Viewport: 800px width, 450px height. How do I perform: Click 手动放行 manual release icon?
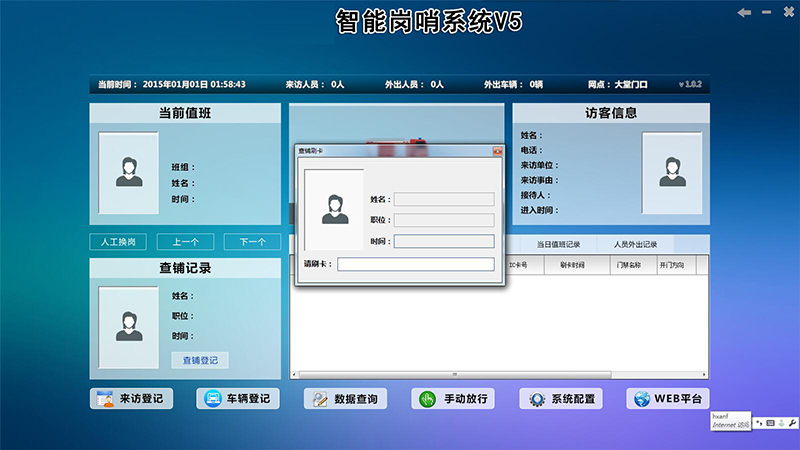(x=428, y=399)
